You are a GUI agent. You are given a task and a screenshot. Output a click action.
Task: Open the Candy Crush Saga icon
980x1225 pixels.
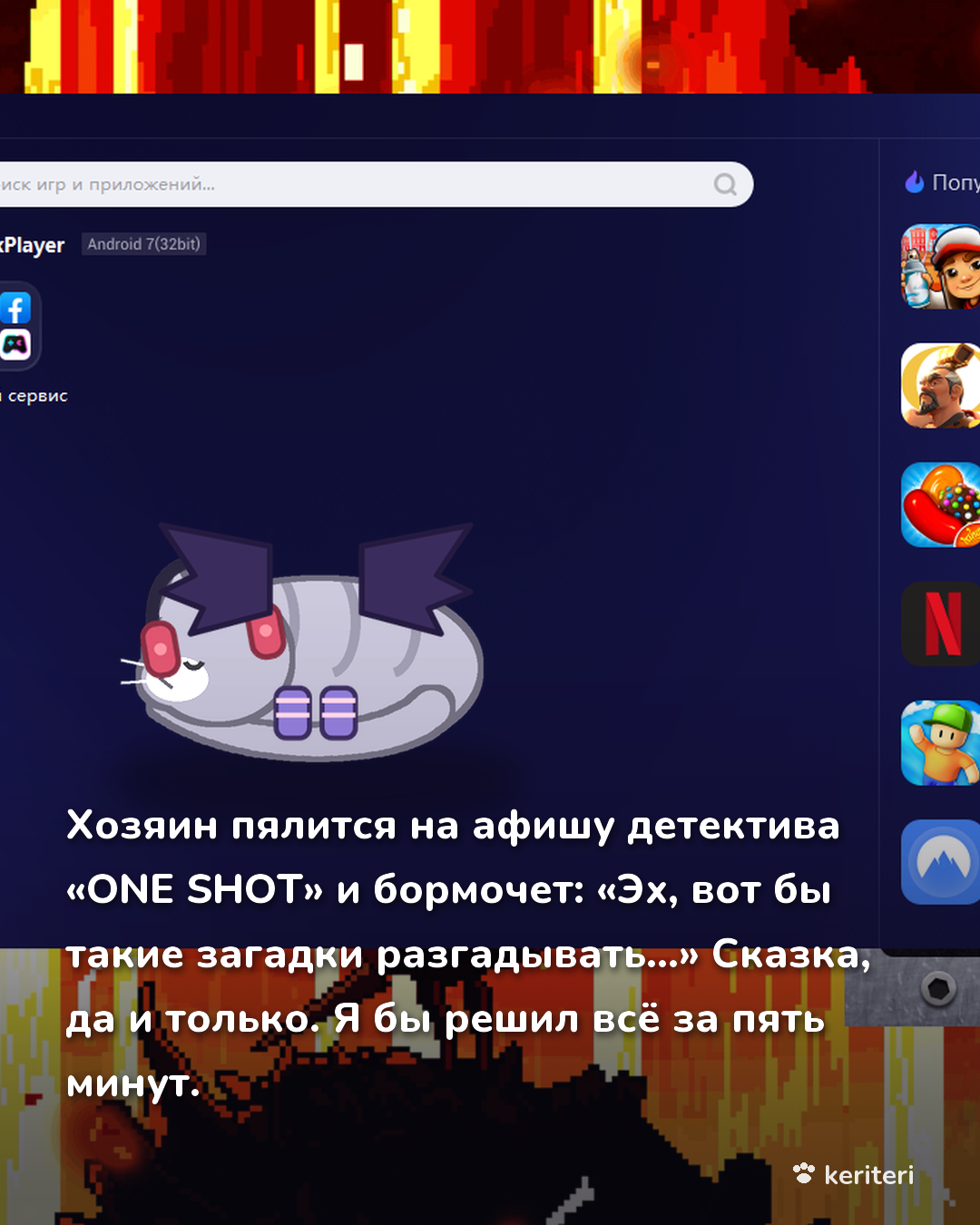940,505
